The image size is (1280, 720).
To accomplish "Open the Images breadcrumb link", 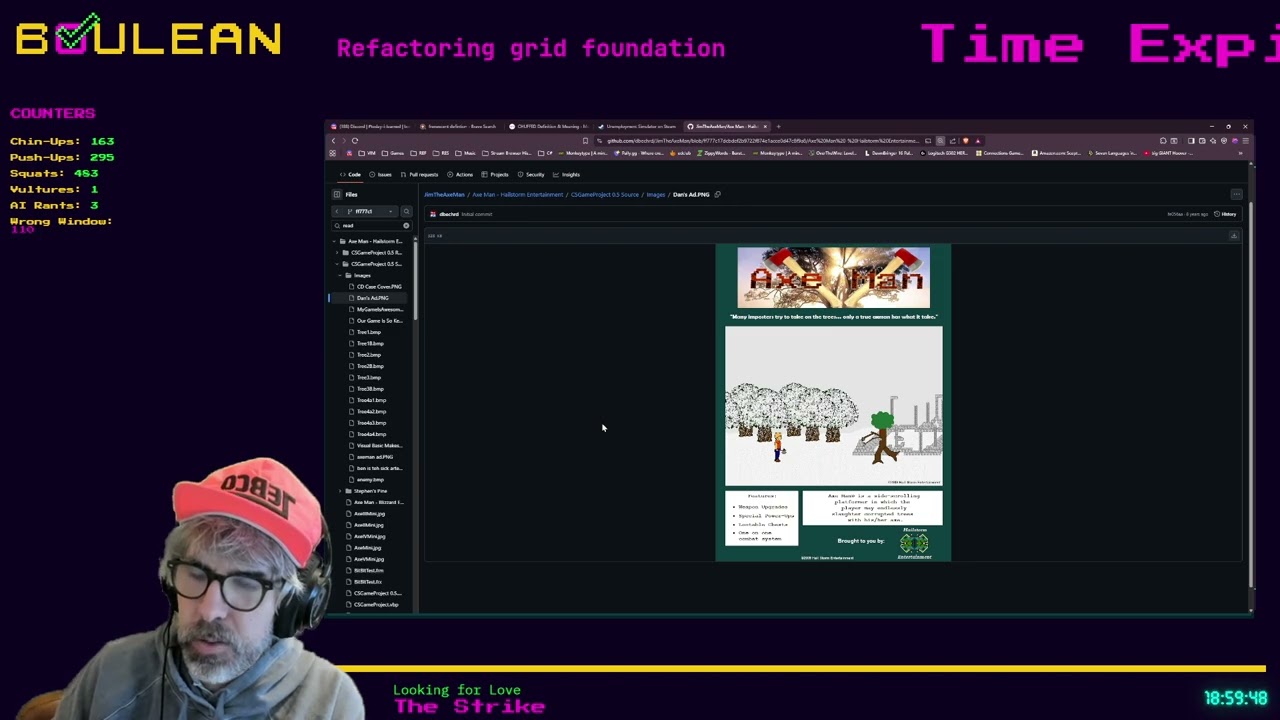I will pyautogui.click(x=655, y=195).
